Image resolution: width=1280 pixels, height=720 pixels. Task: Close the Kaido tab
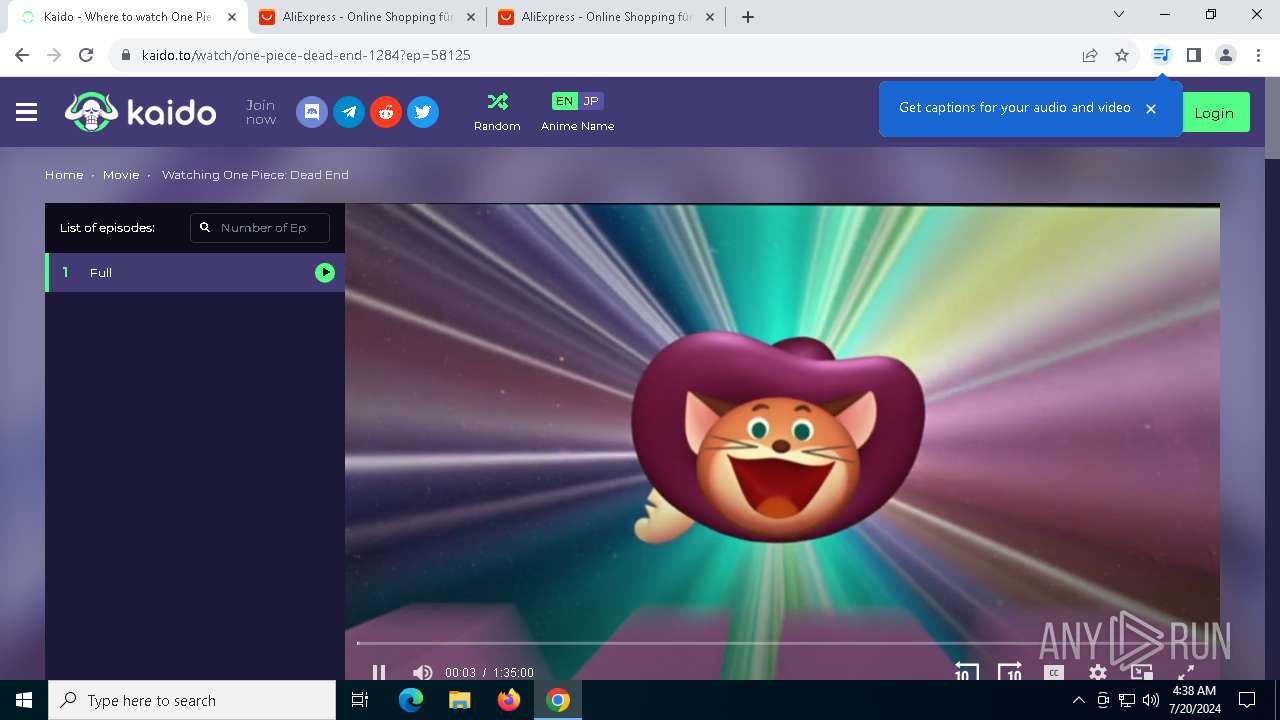click(x=232, y=17)
